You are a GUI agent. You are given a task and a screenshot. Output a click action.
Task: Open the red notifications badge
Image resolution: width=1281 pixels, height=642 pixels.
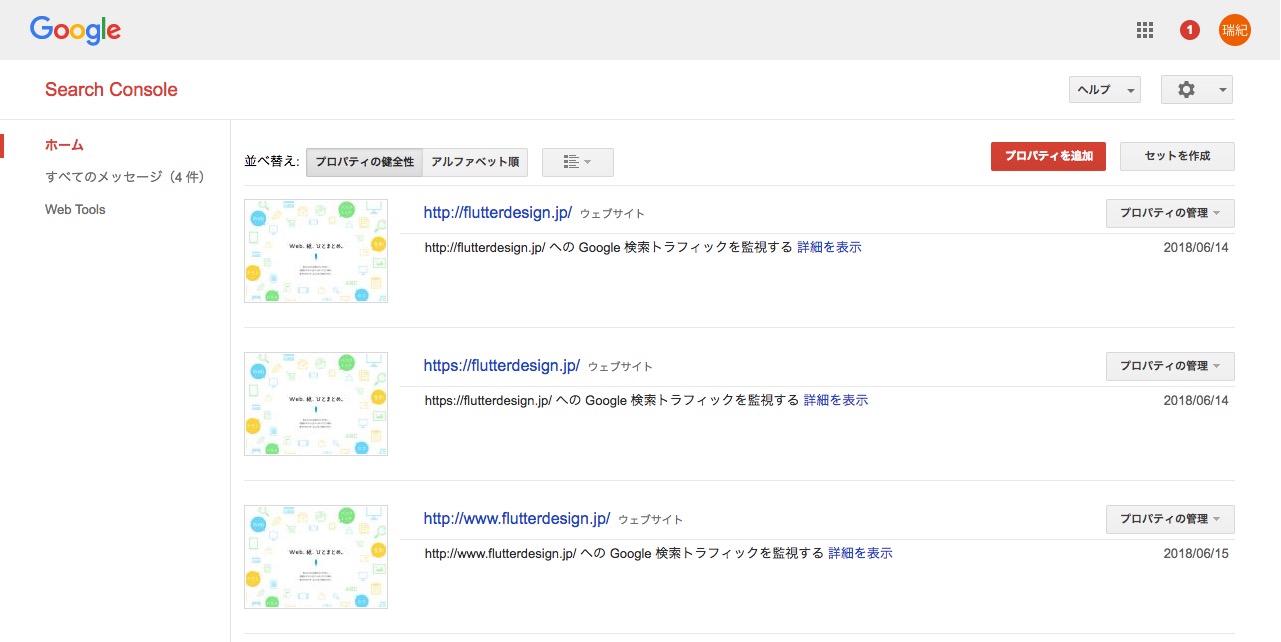(x=1189, y=30)
